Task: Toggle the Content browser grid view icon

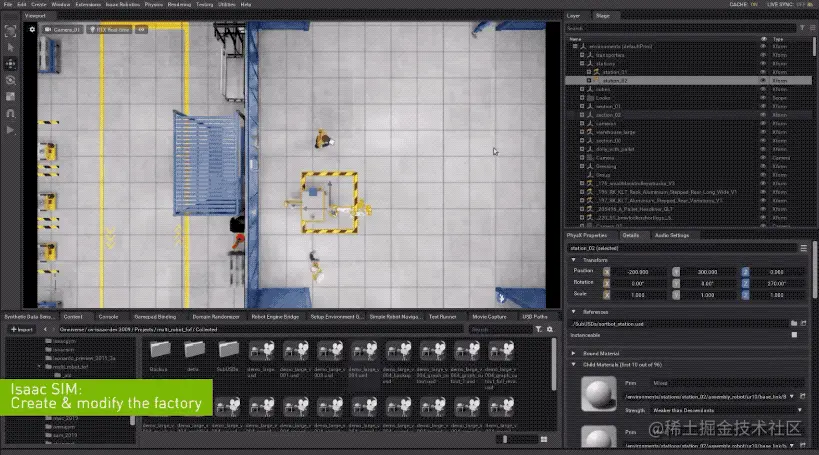Action: point(544,440)
